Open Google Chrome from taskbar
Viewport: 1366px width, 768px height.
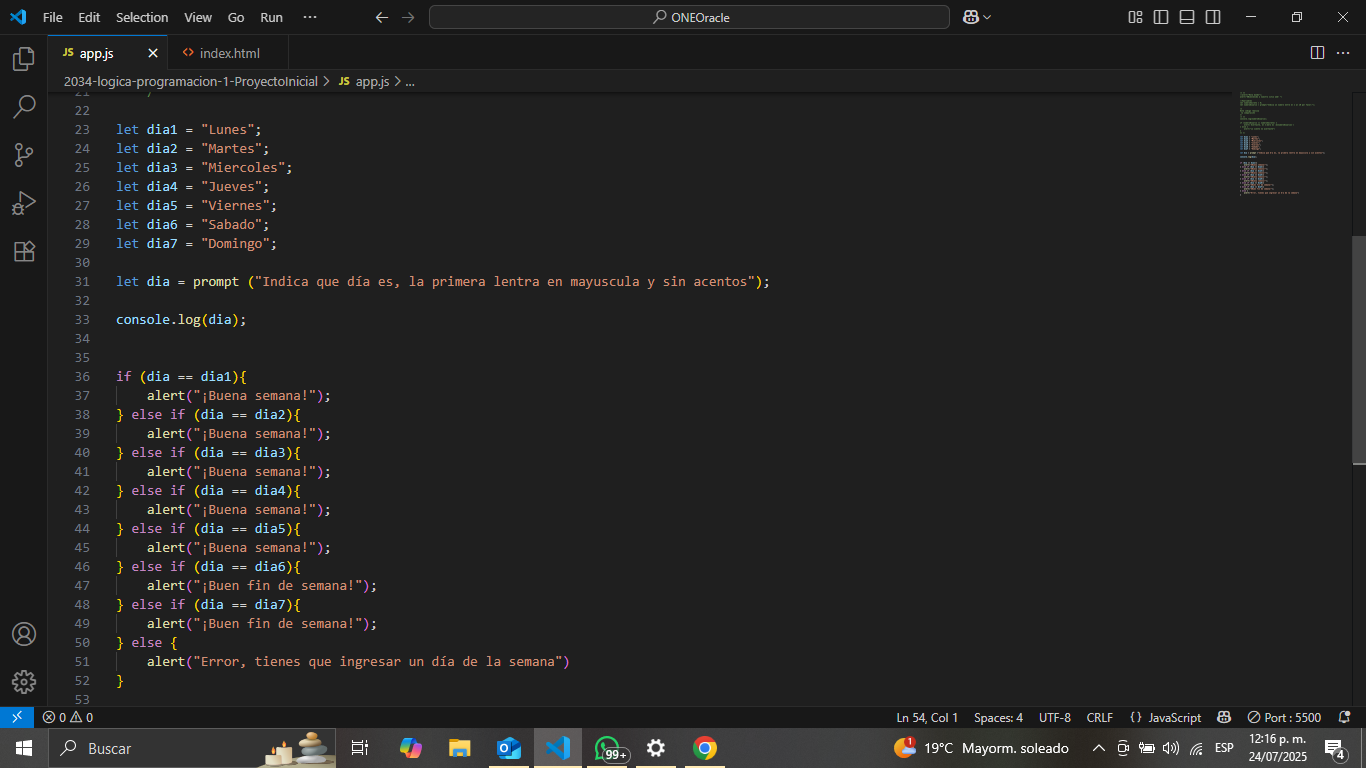pyautogui.click(x=705, y=748)
